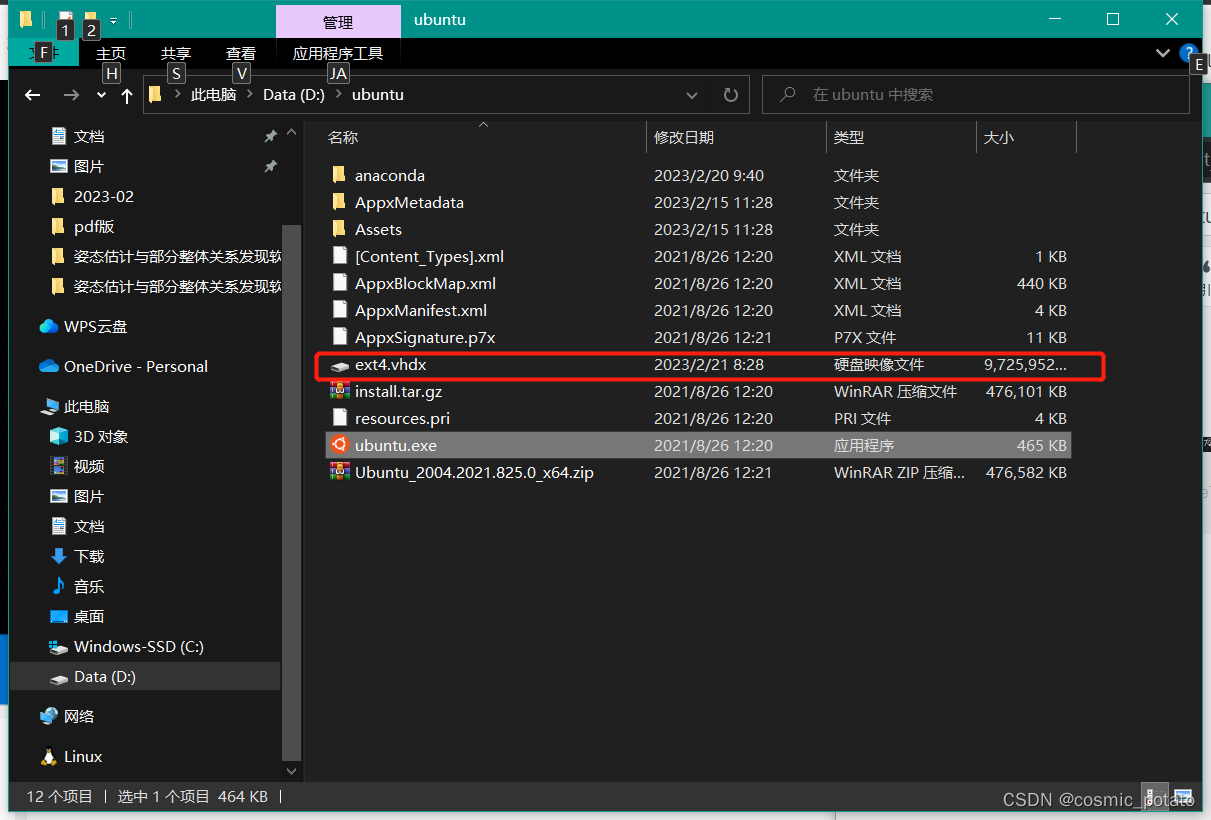The width and height of the screenshot is (1211, 820).
Task: Open the 应用程序工具 ribbon tab
Action: pos(338,53)
